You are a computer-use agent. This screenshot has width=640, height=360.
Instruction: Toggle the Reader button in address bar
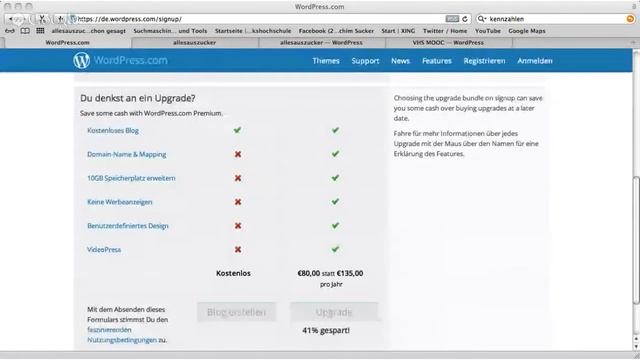(452, 19)
